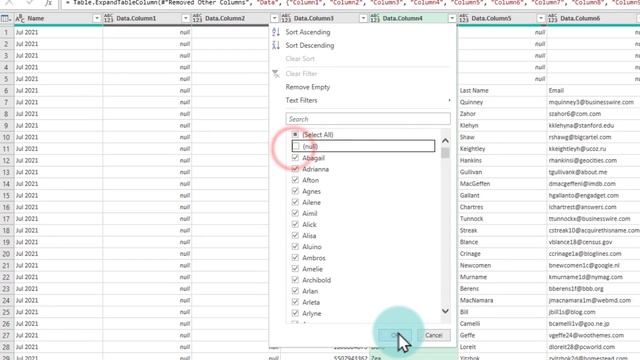This screenshot has width=640, height=360.
Task: Uncheck the Afton checkbox
Action: point(295,180)
